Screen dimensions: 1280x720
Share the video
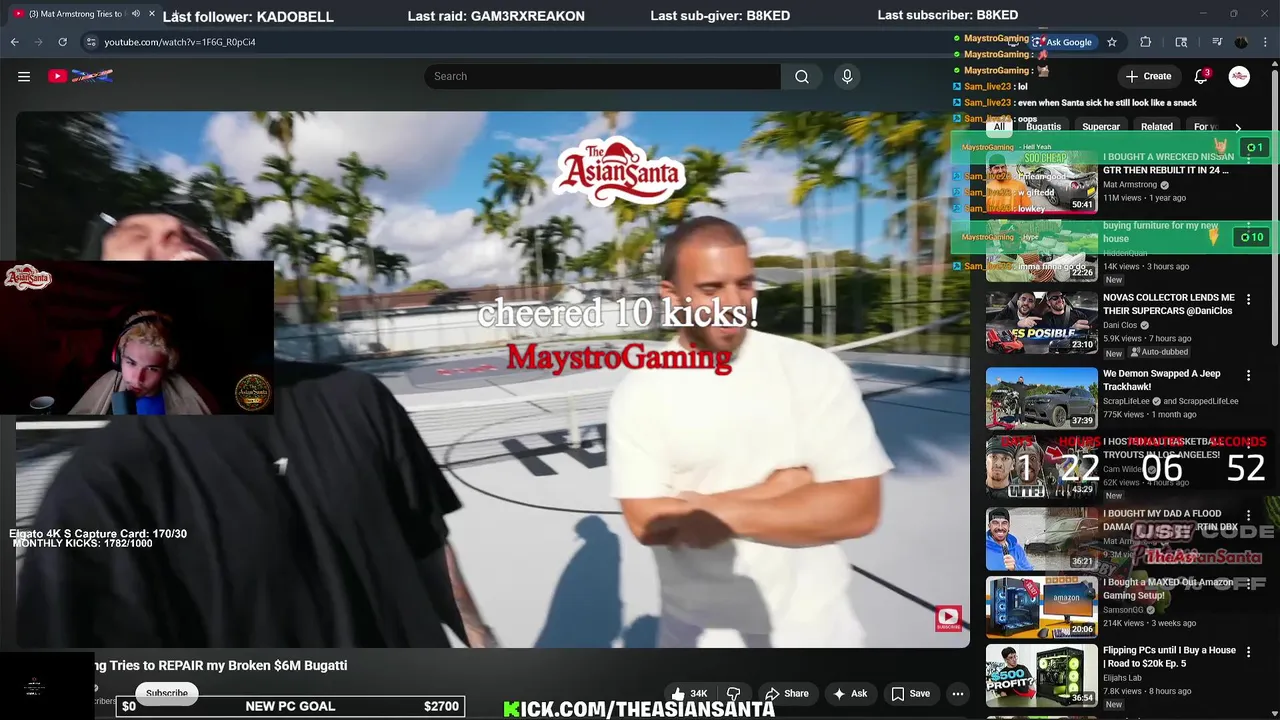click(x=786, y=693)
